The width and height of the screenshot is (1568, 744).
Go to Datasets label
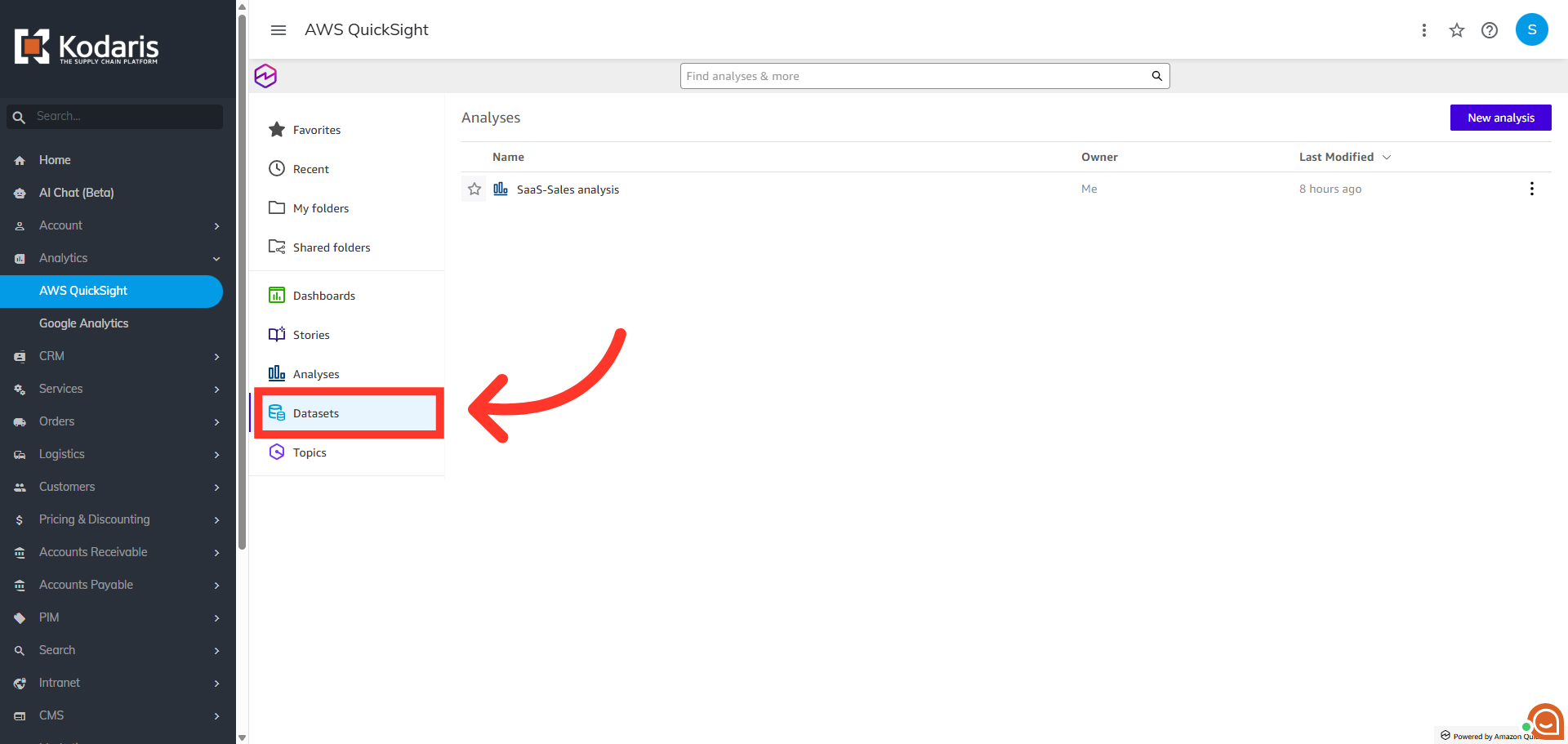click(316, 413)
